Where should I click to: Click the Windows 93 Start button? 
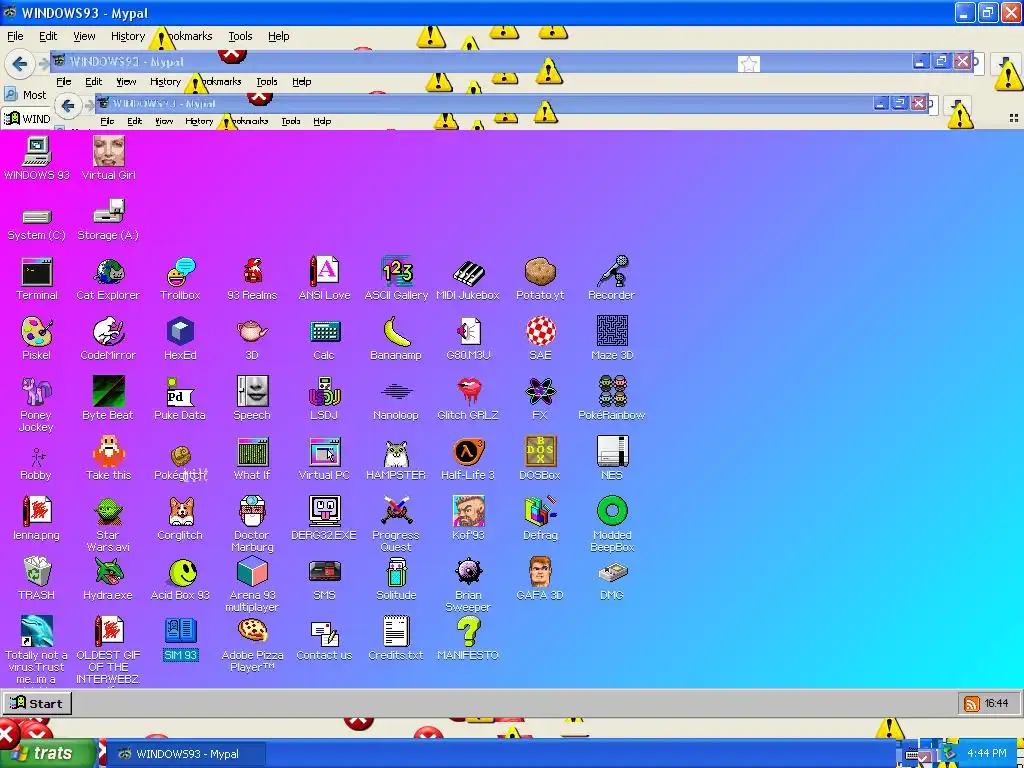click(38, 703)
